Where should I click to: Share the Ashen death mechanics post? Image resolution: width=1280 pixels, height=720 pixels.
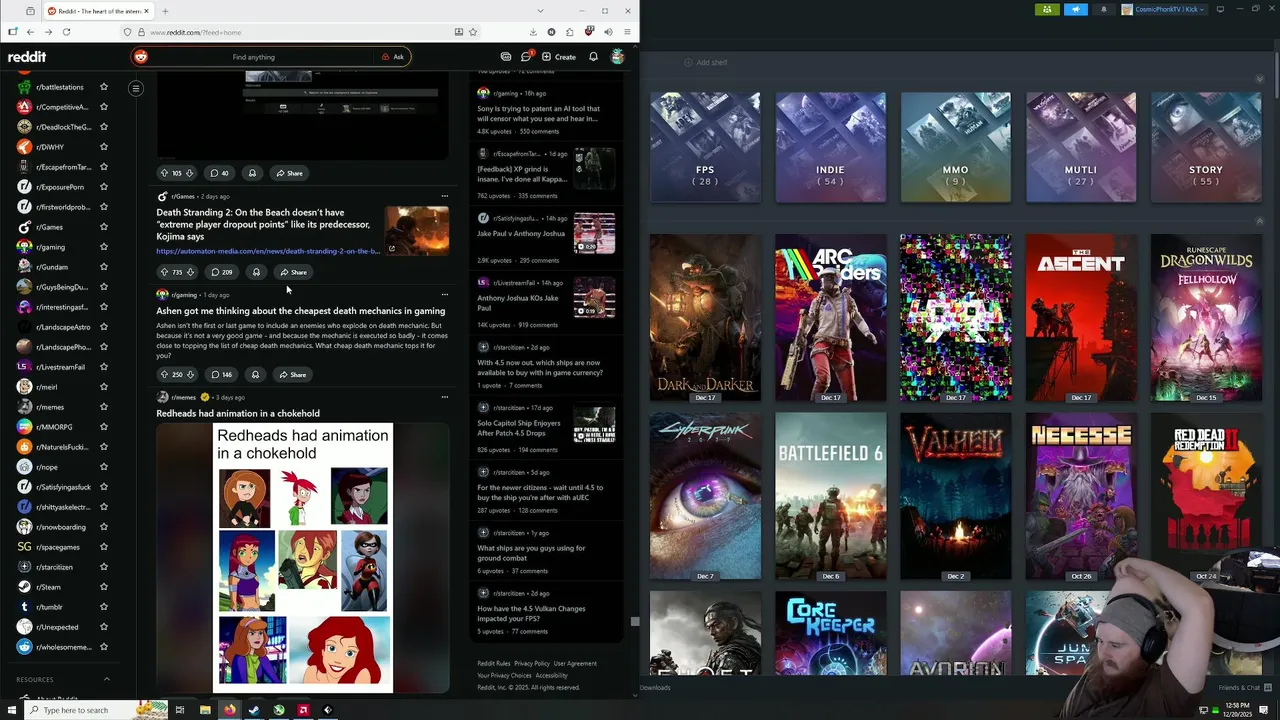pyautogui.click(x=293, y=374)
